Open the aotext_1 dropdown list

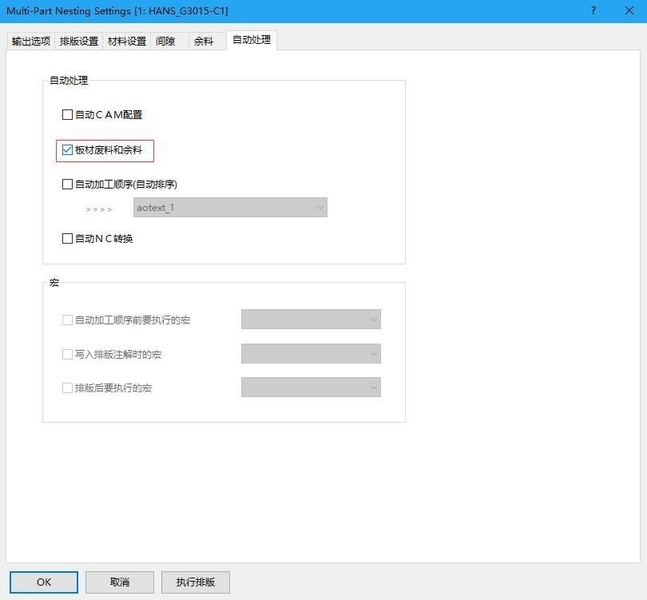coord(230,208)
